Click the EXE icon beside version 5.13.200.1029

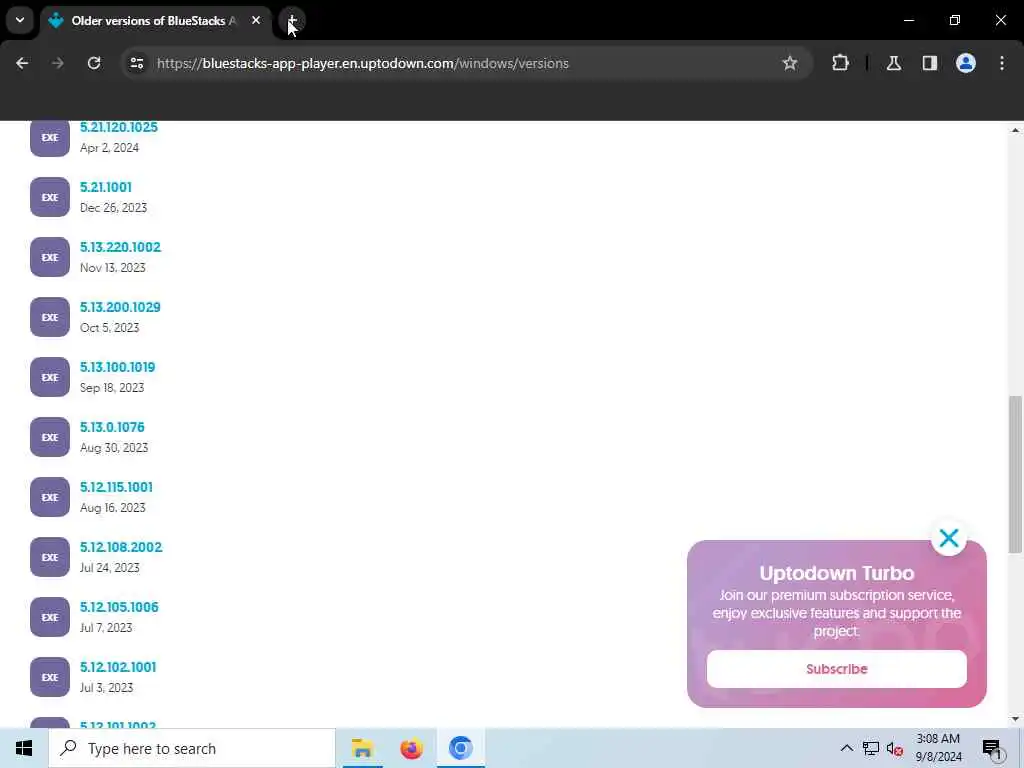click(50, 317)
